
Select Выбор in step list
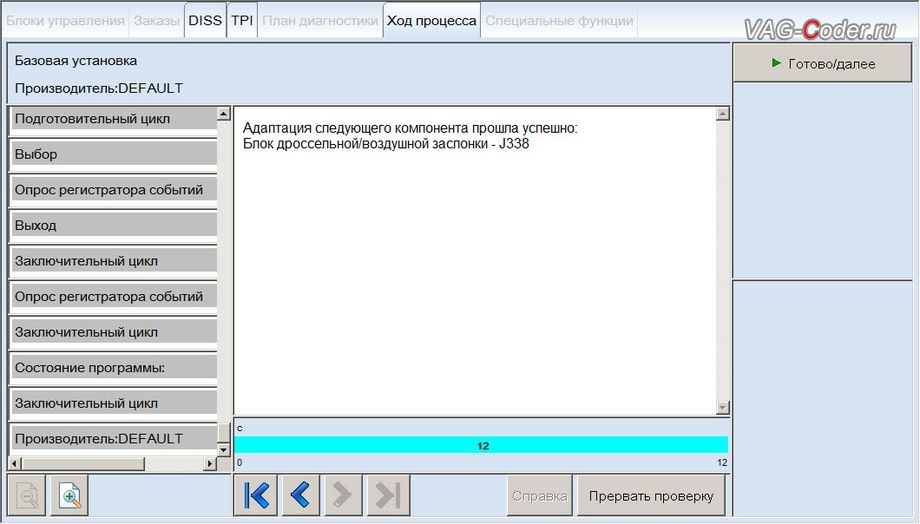[x=113, y=154]
